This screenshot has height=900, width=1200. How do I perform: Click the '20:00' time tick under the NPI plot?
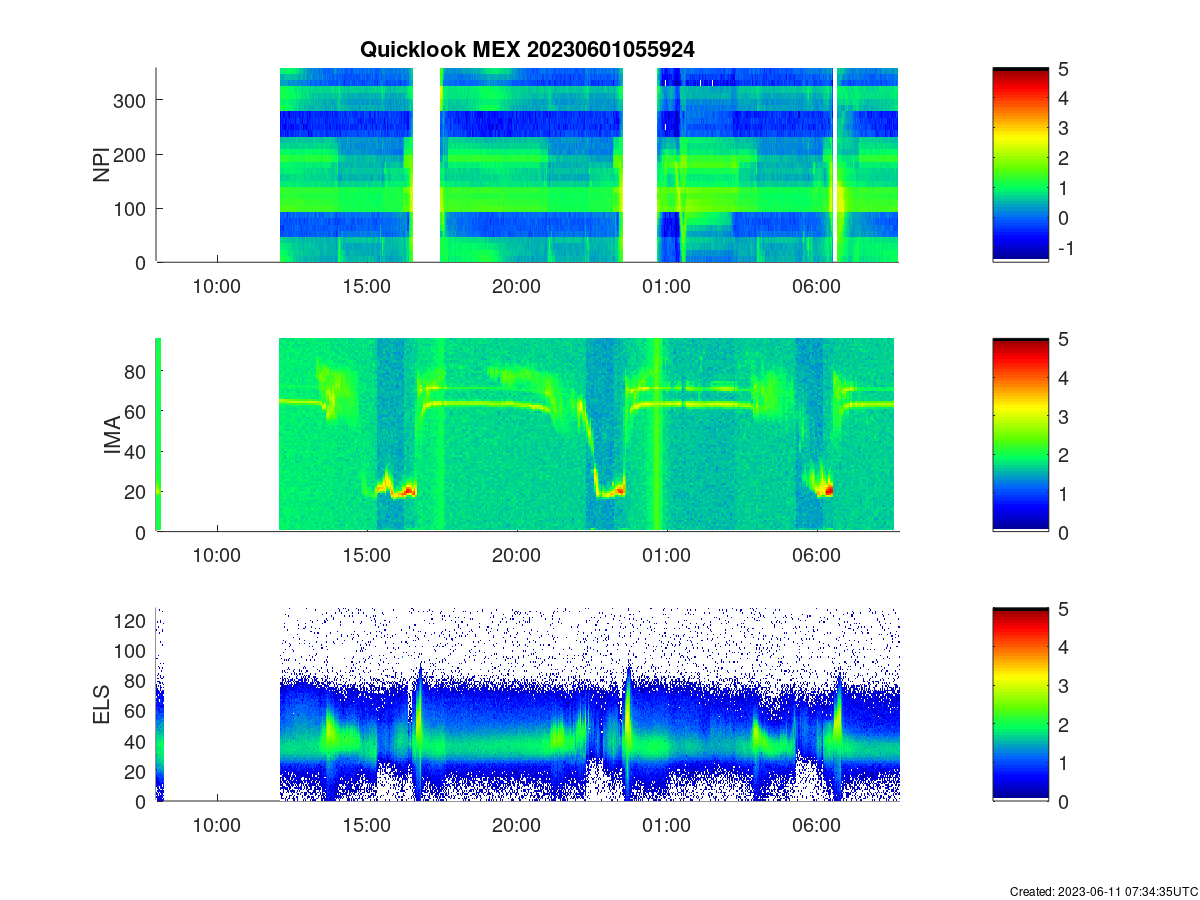pyautogui.click(x=517, y=285)
